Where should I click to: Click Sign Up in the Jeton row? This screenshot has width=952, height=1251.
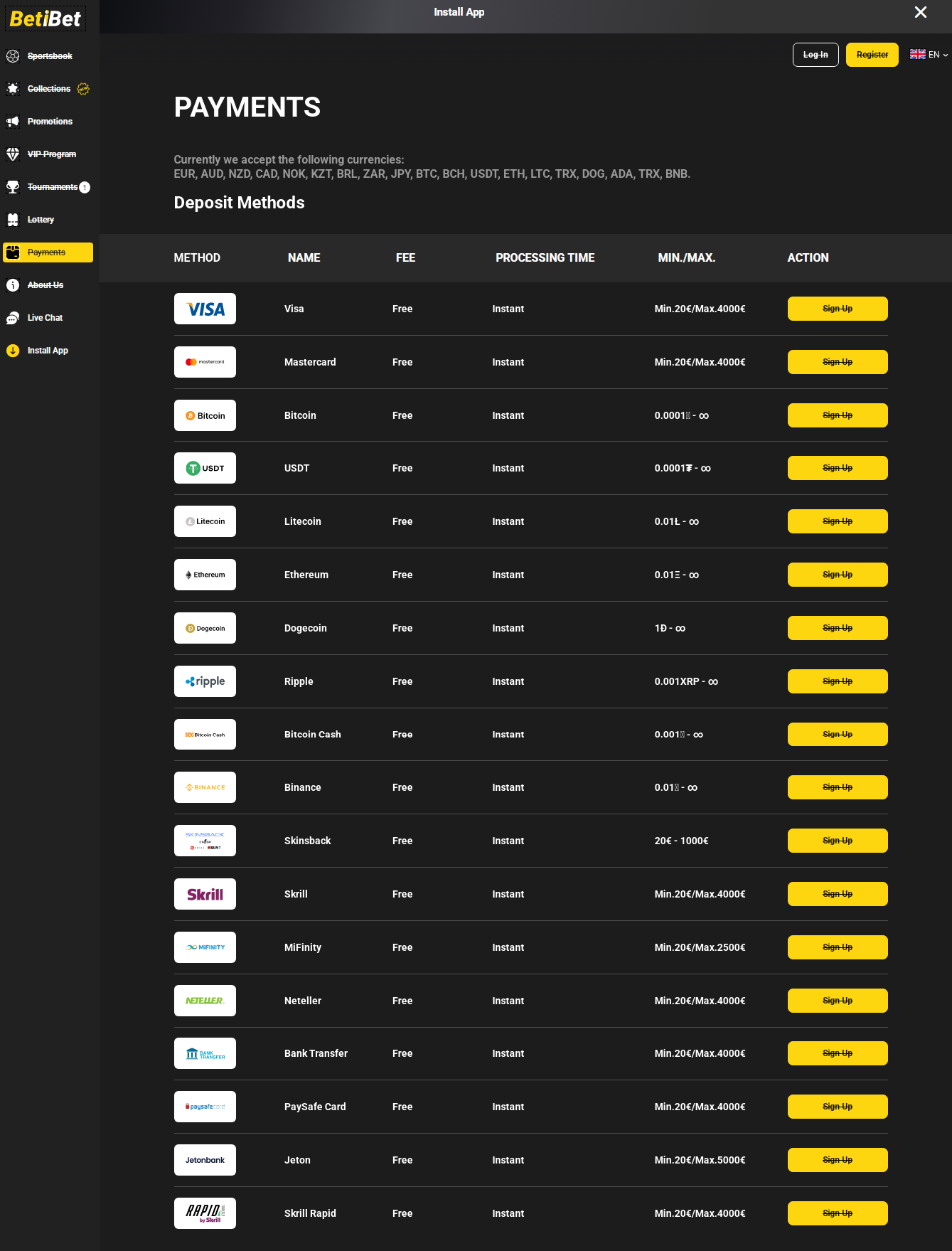838,1160
